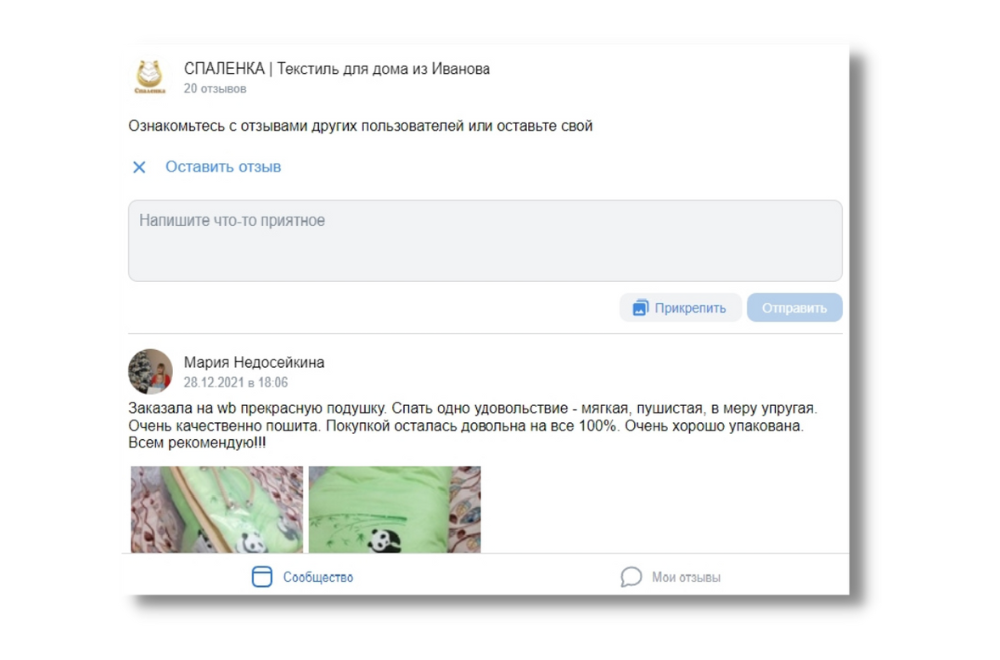Switch to the Сообщество tab
Screen dimensions: 1000x660
click(x=302, y=577)
